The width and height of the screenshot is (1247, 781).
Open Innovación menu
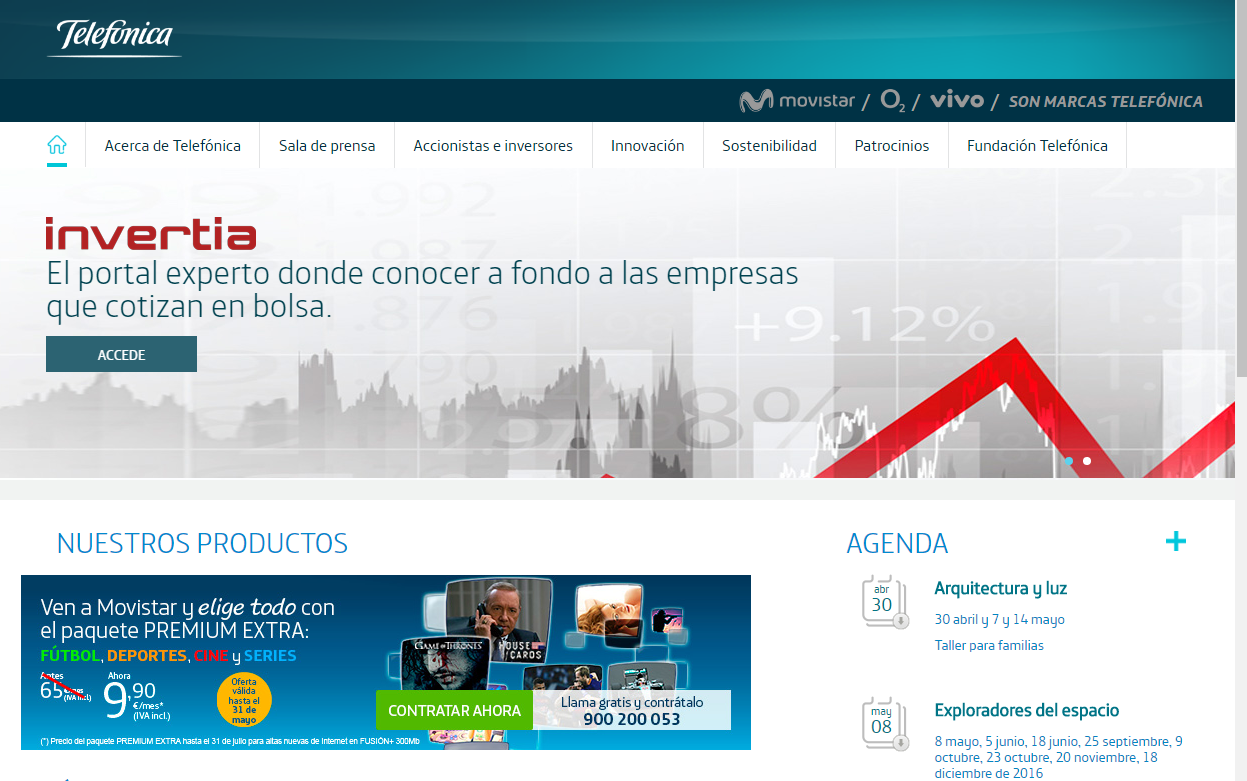click(x=648, y=145)
